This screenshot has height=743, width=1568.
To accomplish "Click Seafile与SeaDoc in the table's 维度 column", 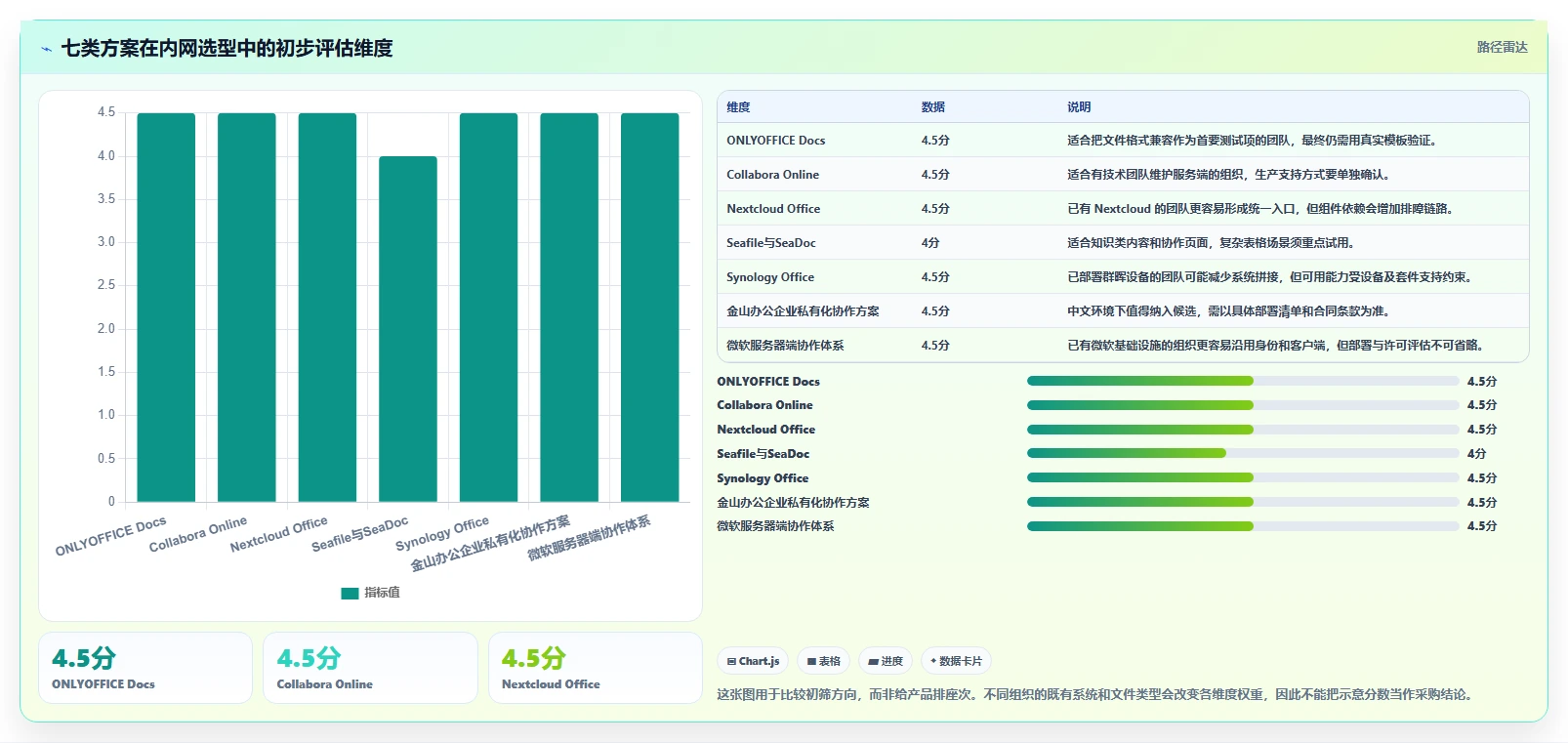I will coord(770,243).
